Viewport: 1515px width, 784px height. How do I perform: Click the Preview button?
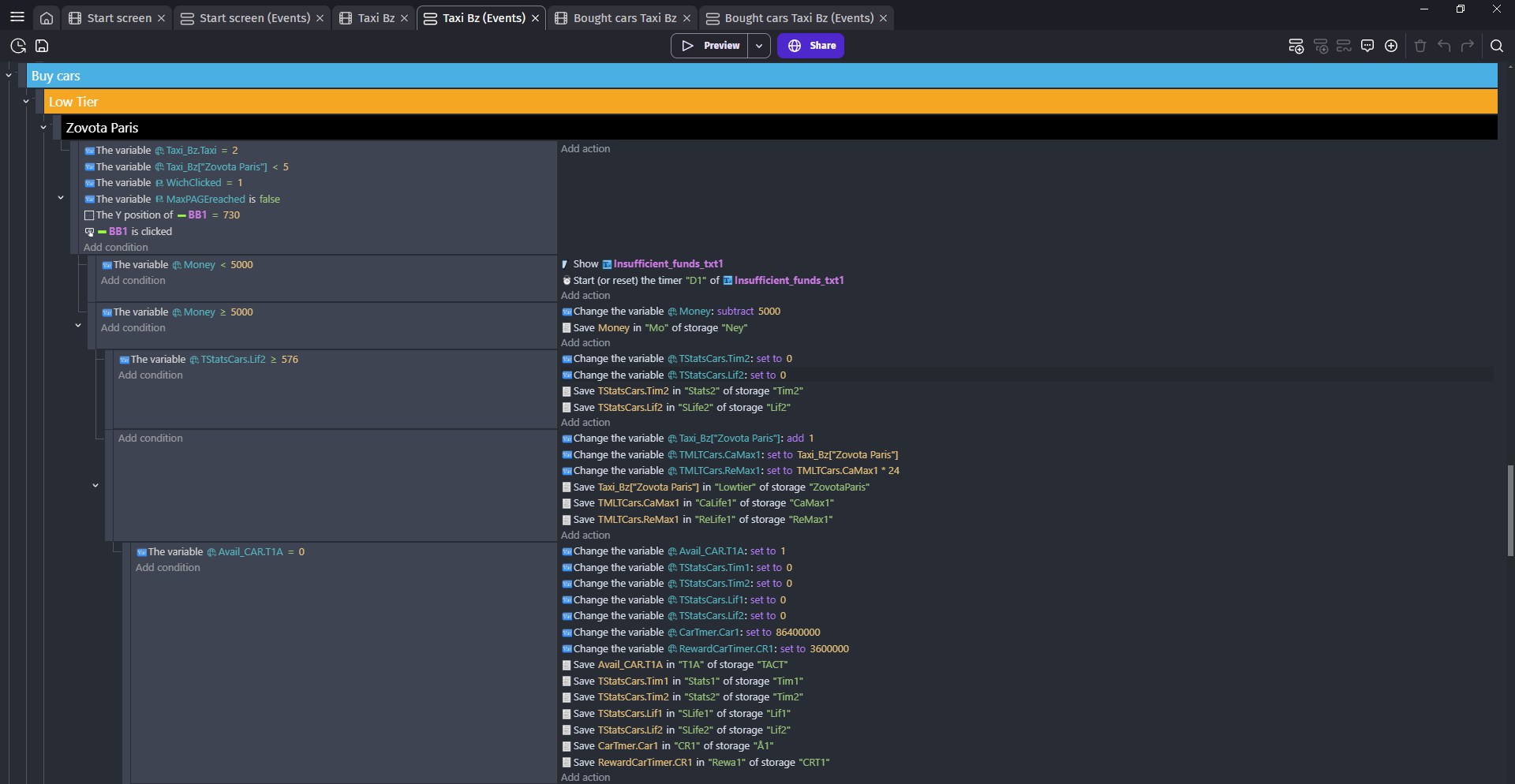point(710,46)
